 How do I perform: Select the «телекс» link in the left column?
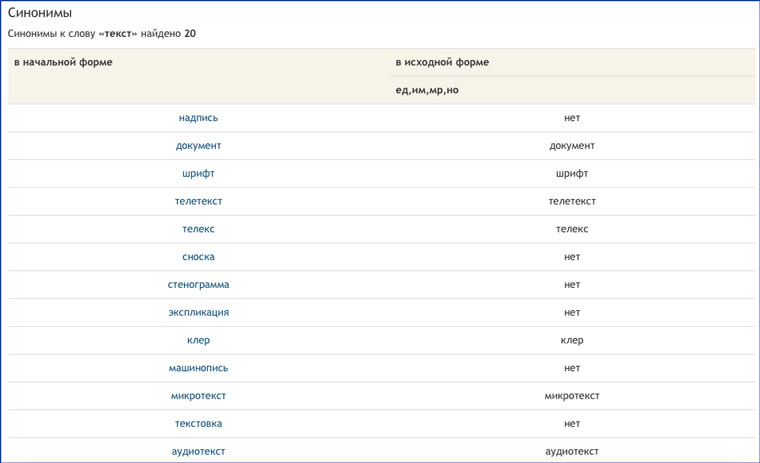pyautogui.click(x=198, y=229)
